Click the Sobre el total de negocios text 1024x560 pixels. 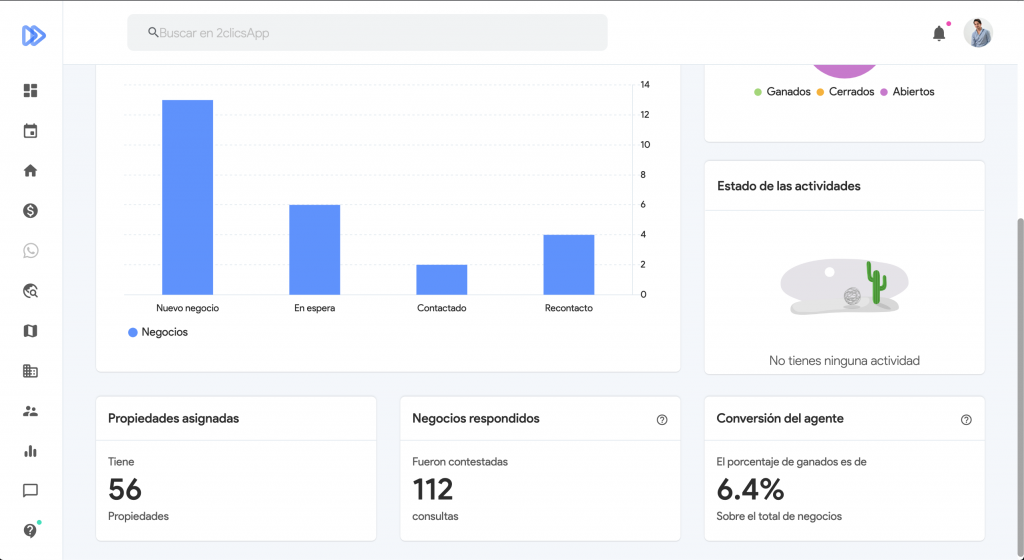pyautogui.click(x=779, y=516)
